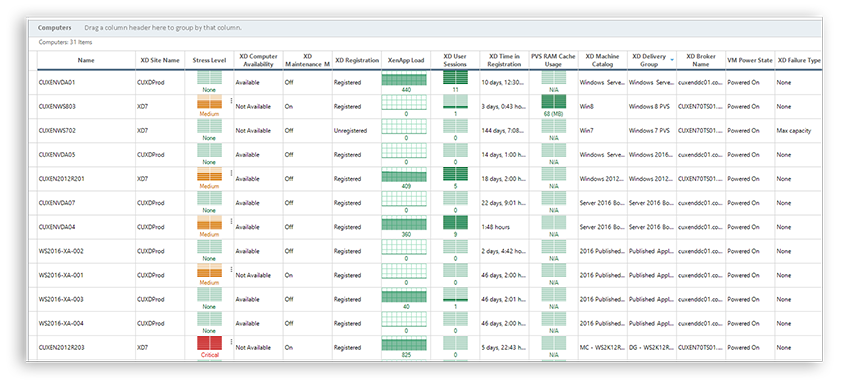Screen dimensions: 845x383
Task: Click the XenApp Load bar showing 825
Action: click(x=404, y=344)
